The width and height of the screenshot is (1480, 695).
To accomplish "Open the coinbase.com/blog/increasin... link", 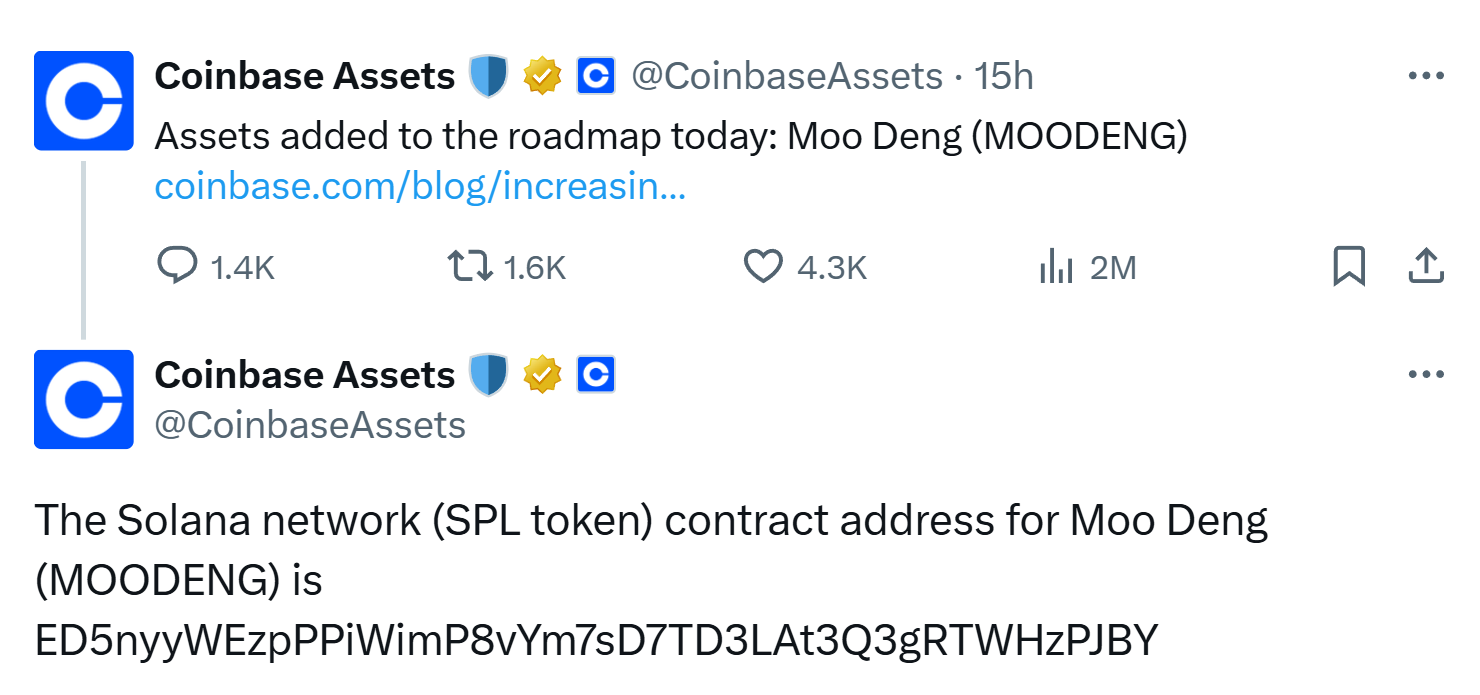I will tap(420, 186).
